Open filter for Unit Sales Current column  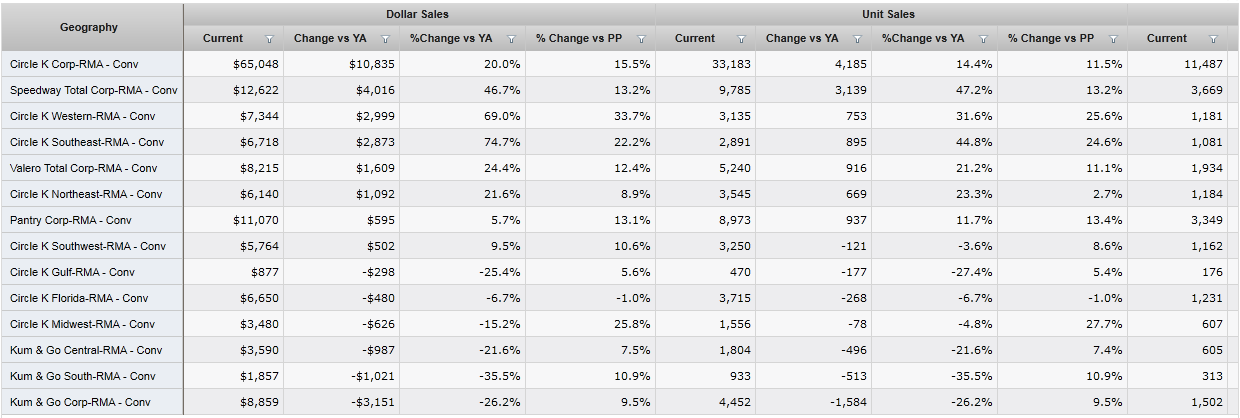[741, 39]
